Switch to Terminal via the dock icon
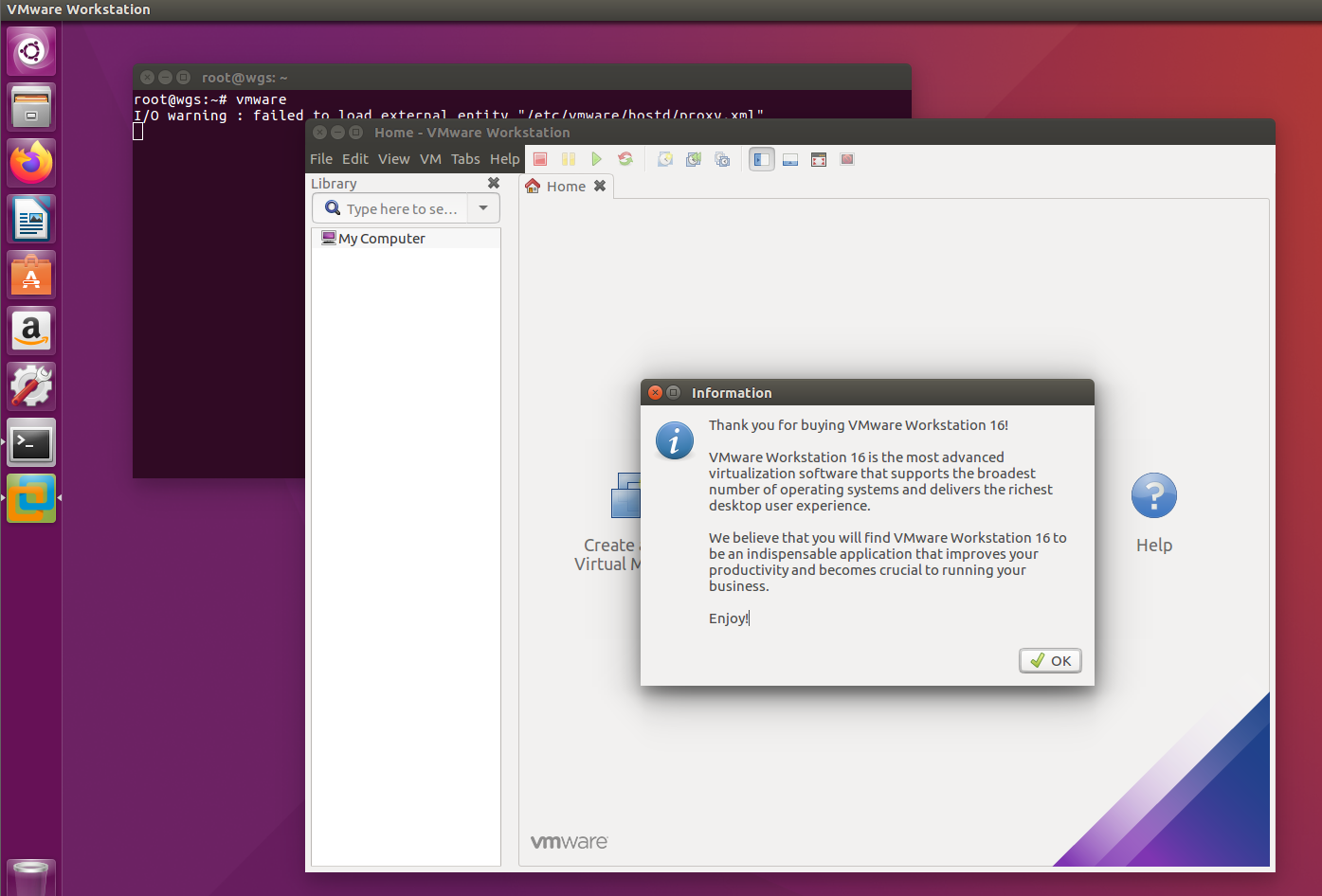Viewport: 1322px width, 896px height. (31, 442)
